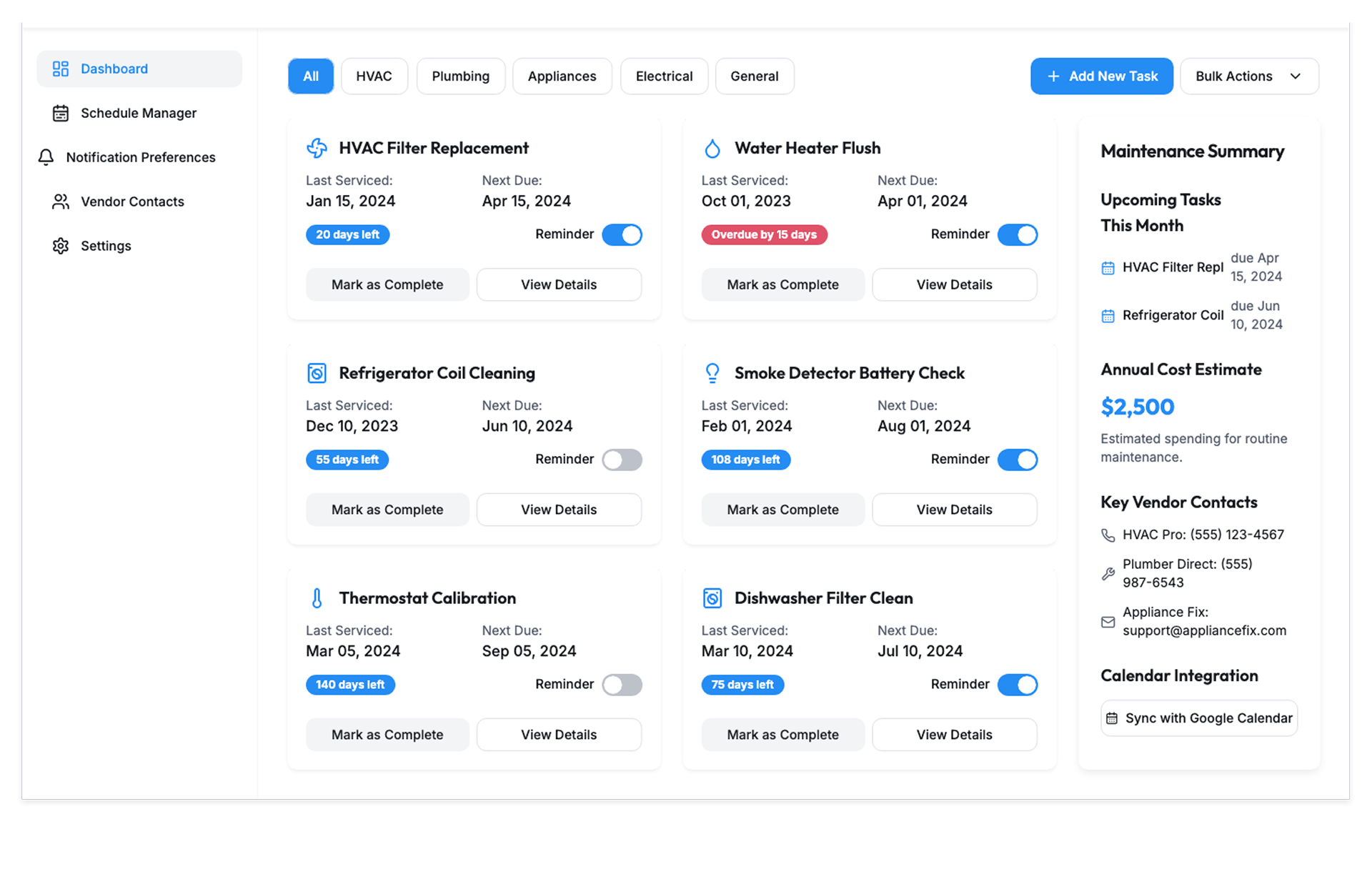
Task: Mark Smoke Detector Battery Check as complete
Action: pos(782,510)
